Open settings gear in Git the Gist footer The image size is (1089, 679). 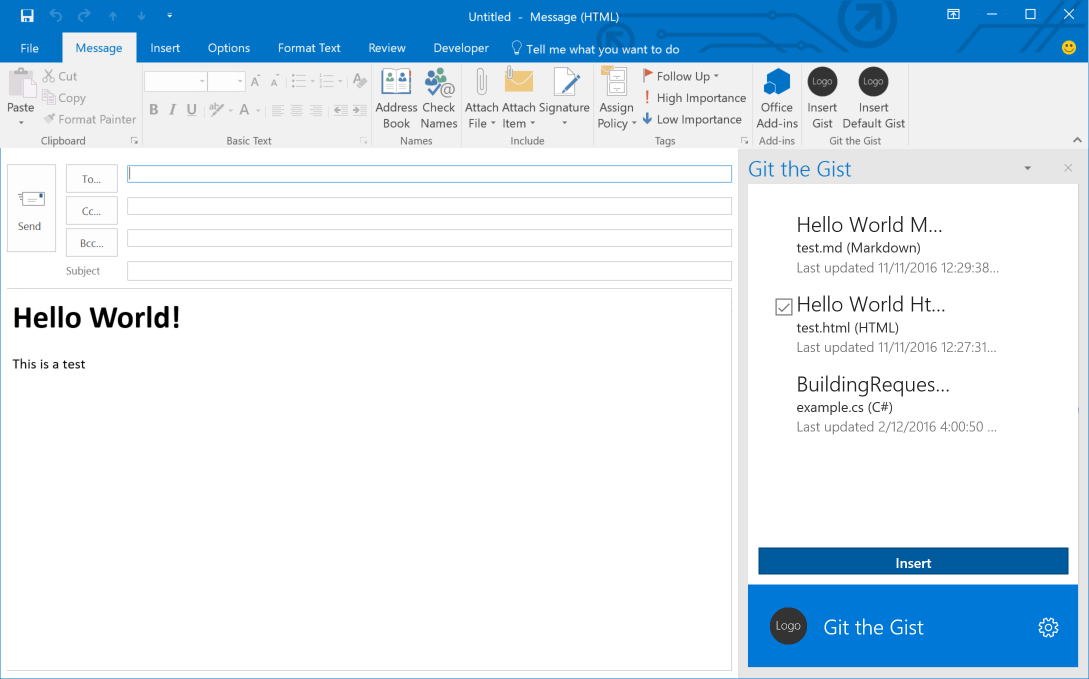coord(1048,627)
